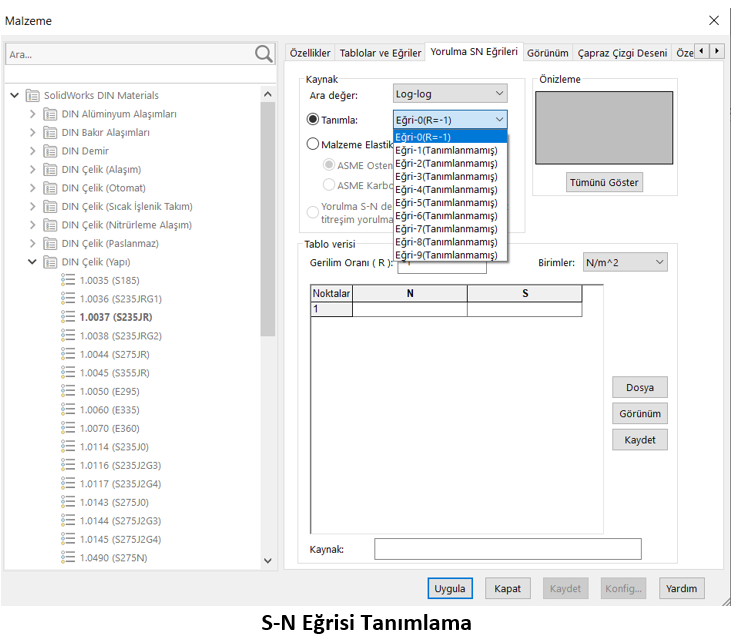
Task: Click the search magnifier icon
Action: 264,54
